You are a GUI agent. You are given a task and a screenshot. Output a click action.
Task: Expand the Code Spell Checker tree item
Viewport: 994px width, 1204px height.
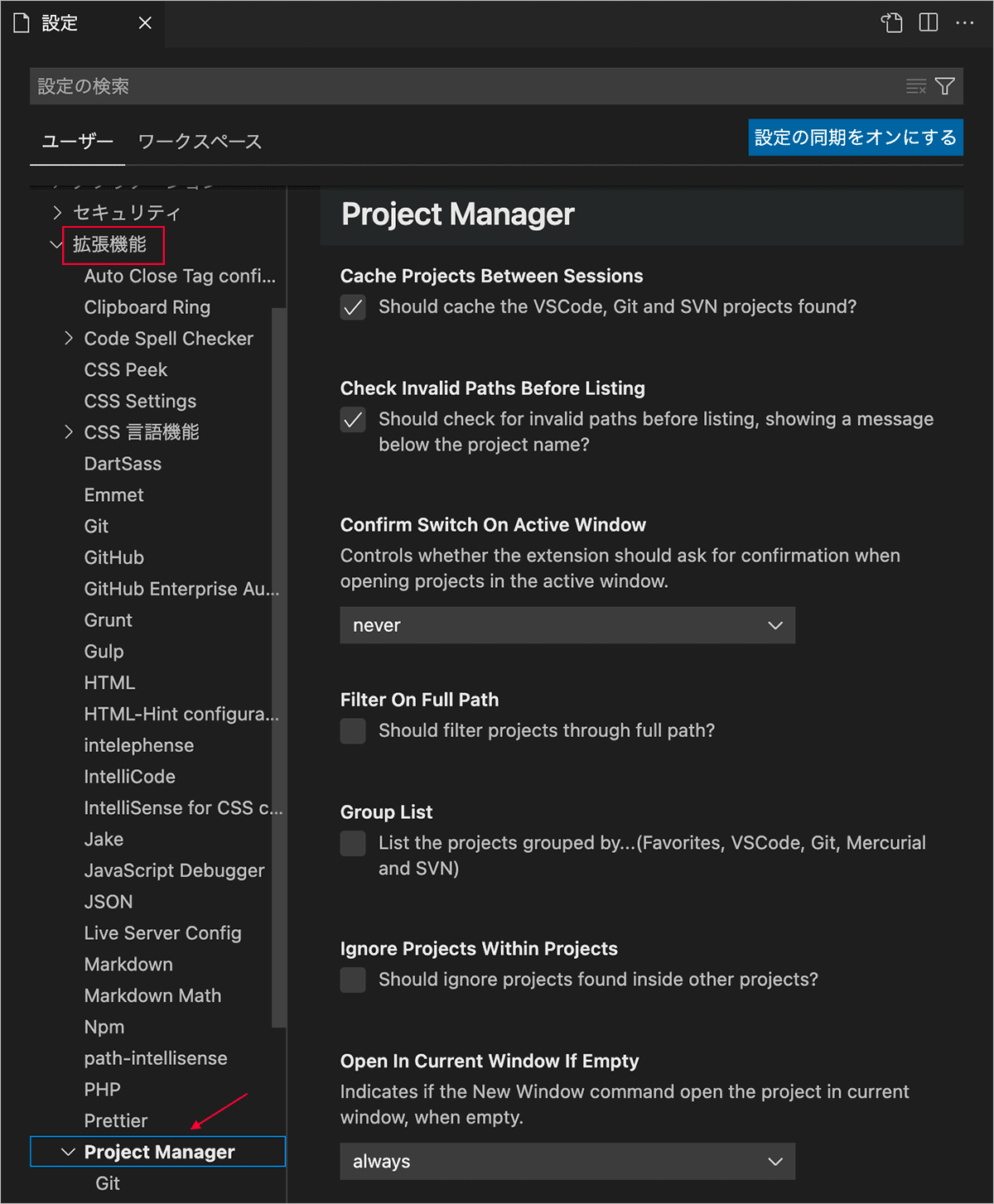69,339
